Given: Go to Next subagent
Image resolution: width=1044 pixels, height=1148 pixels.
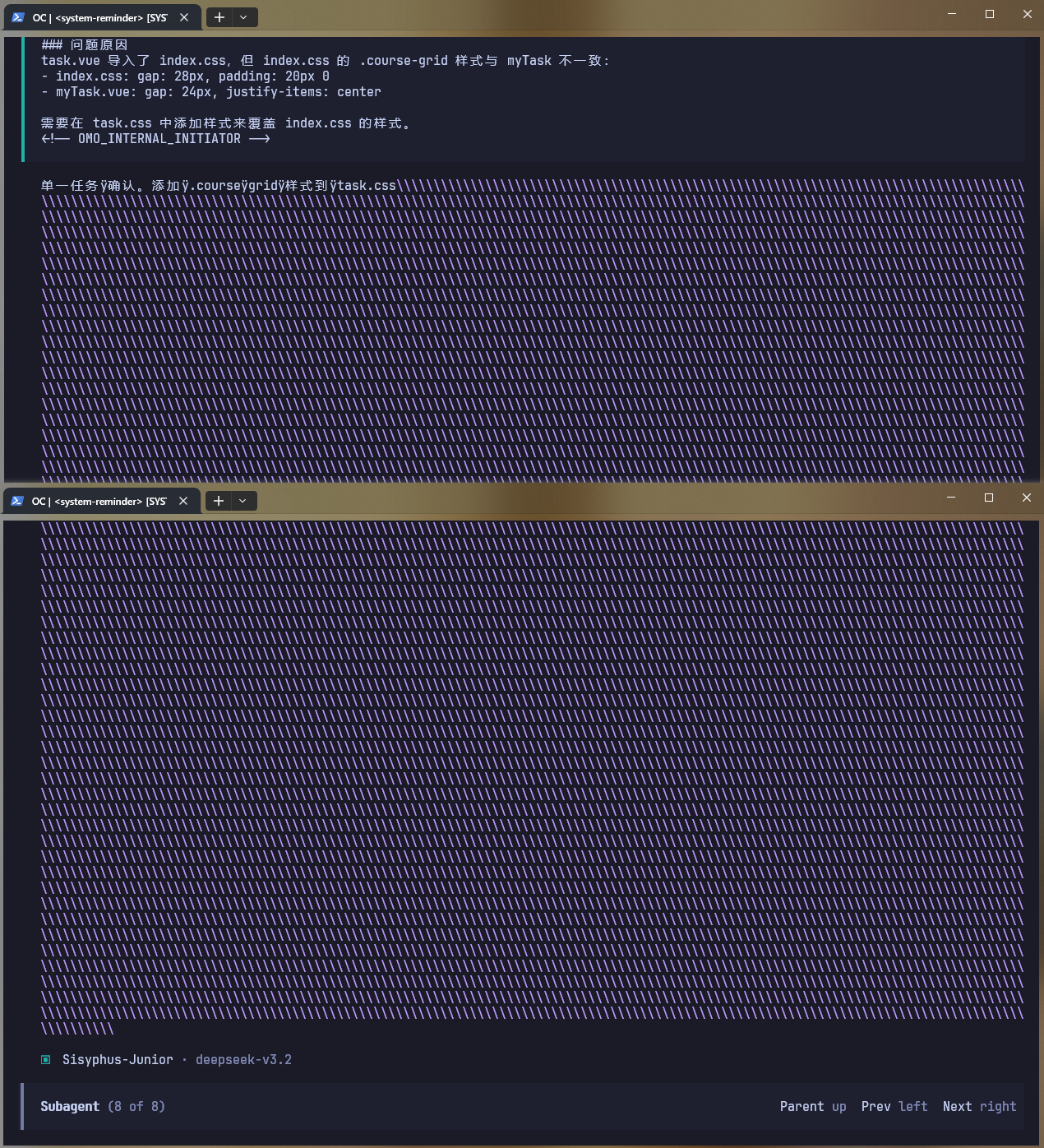Looking at the screenshot, I should tap(979, 1107).
